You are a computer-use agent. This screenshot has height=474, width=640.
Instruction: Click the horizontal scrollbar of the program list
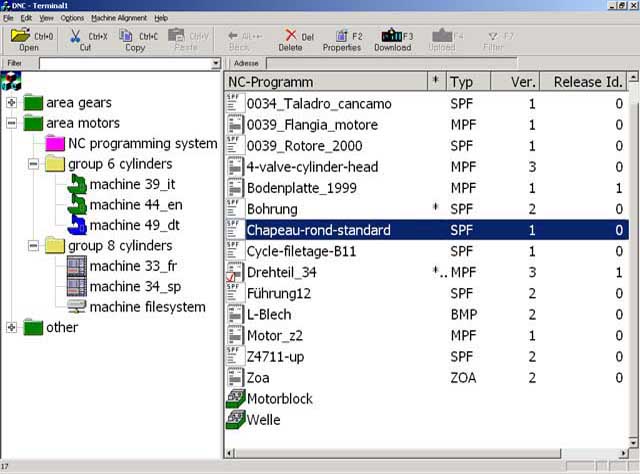click(398, 453)
